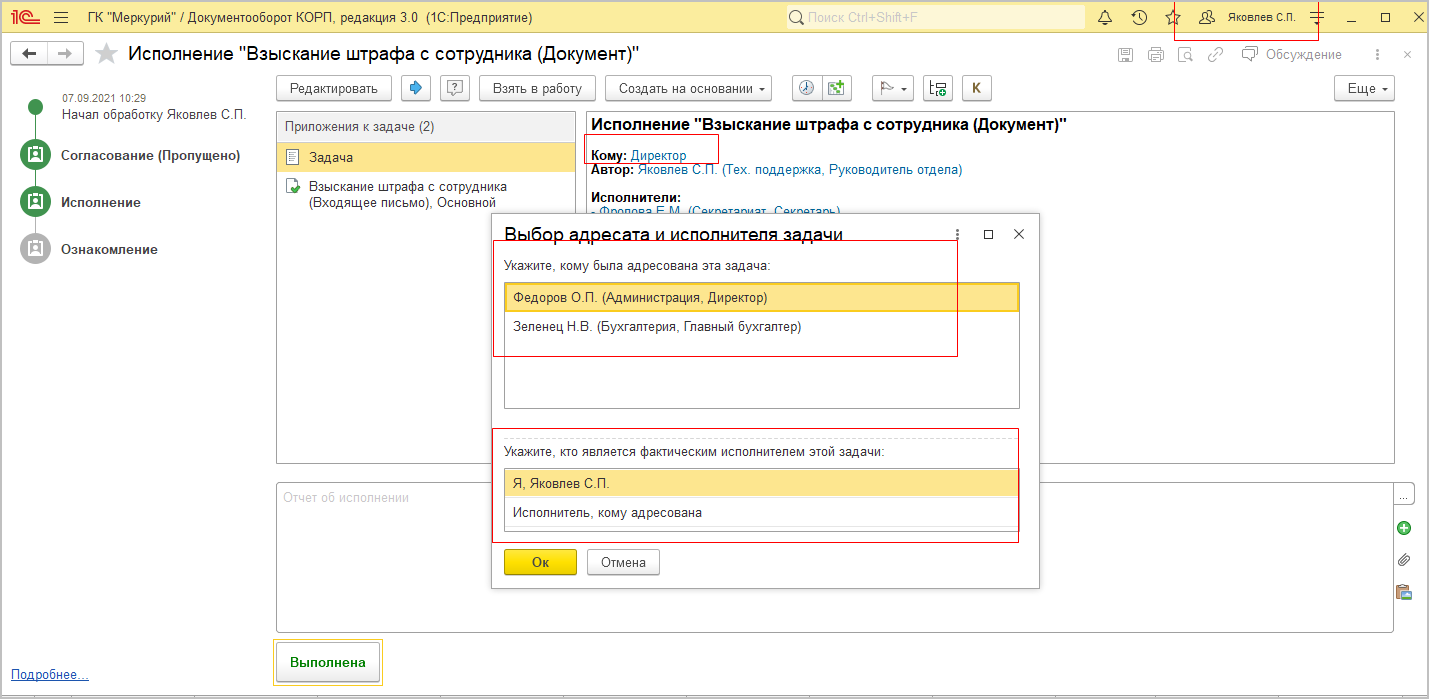The width and height of the screenshot is (1429, 699).
Task: Click the Редактировать button
Action: point(334,88)
